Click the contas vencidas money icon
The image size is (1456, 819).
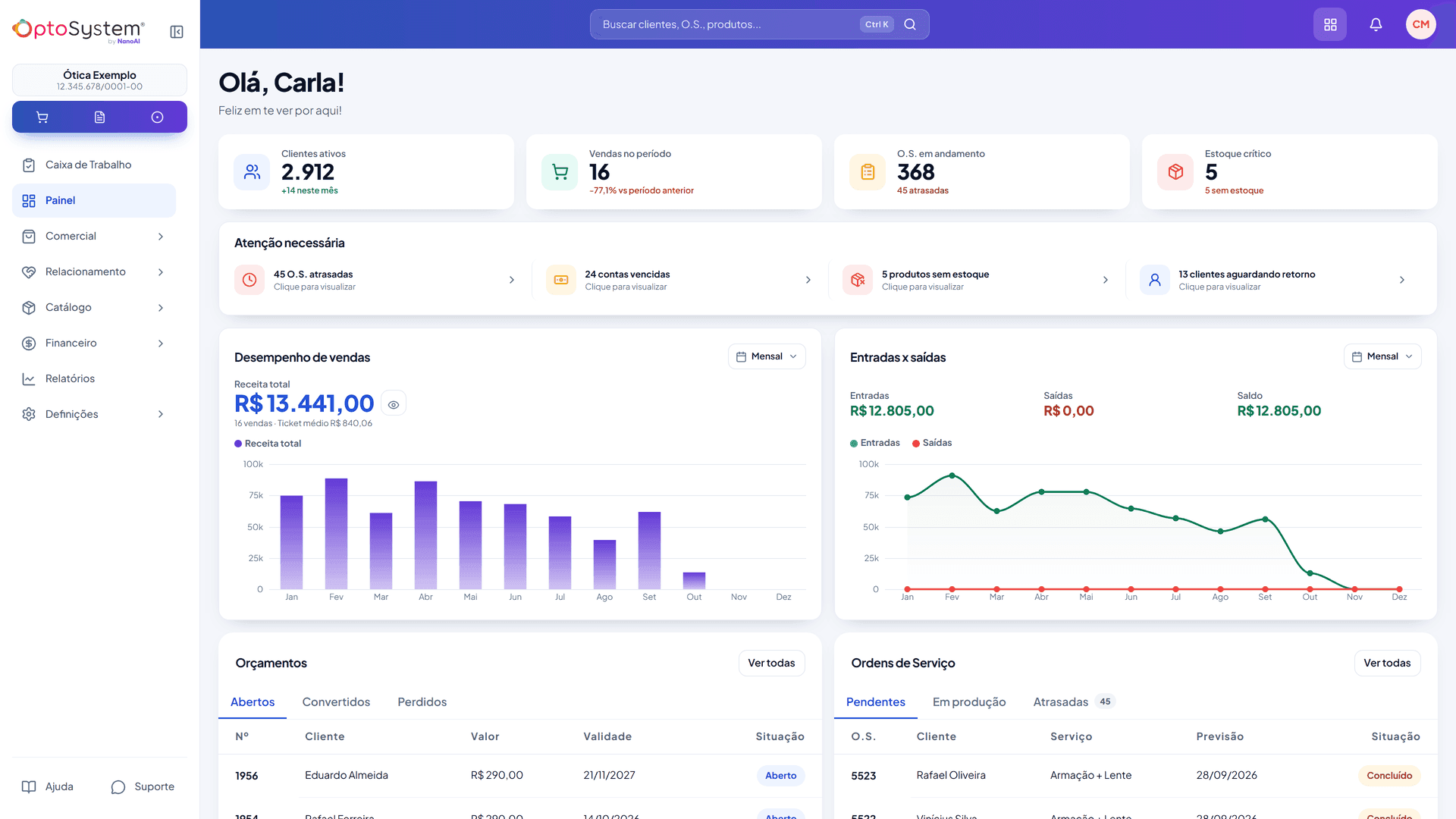click(561, 280)
